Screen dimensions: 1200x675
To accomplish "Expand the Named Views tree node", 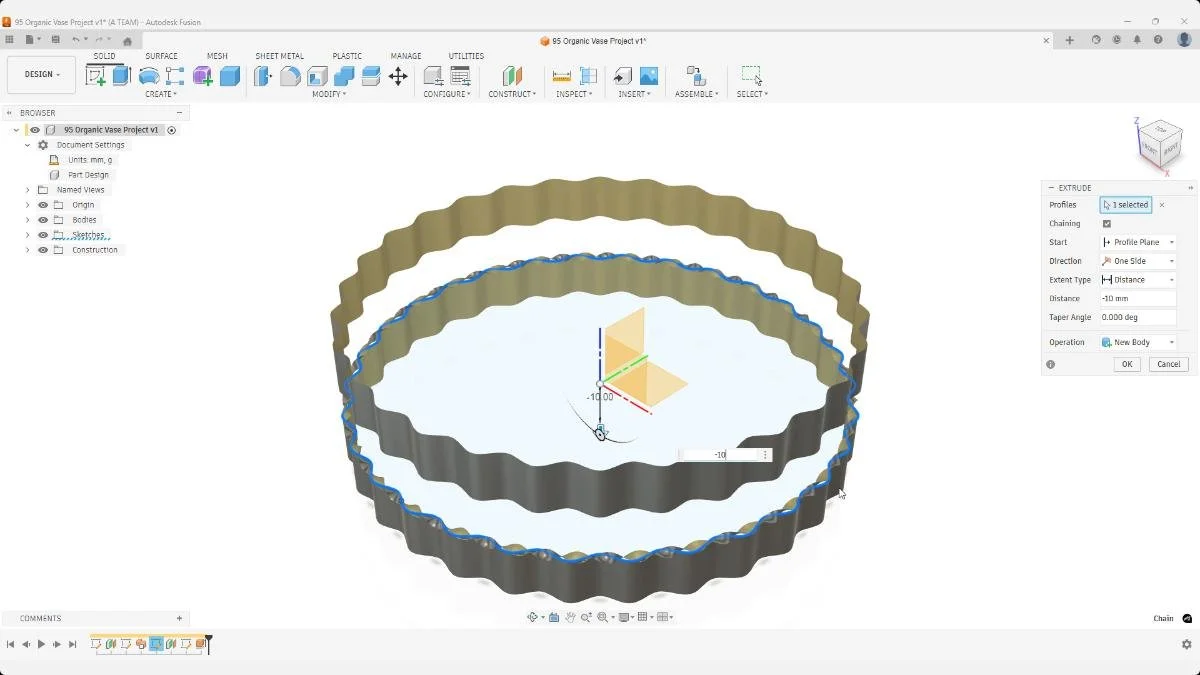I will pyautogui.click(x=27, y=190).
